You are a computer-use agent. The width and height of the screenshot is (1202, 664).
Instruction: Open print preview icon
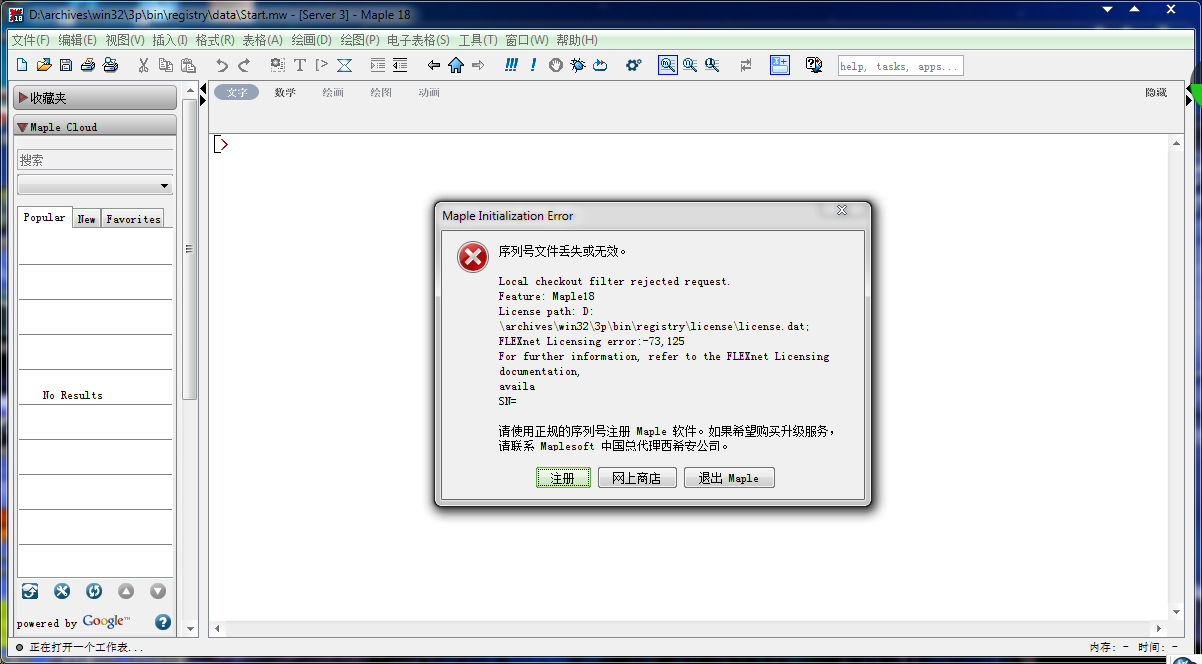point(110,66)
